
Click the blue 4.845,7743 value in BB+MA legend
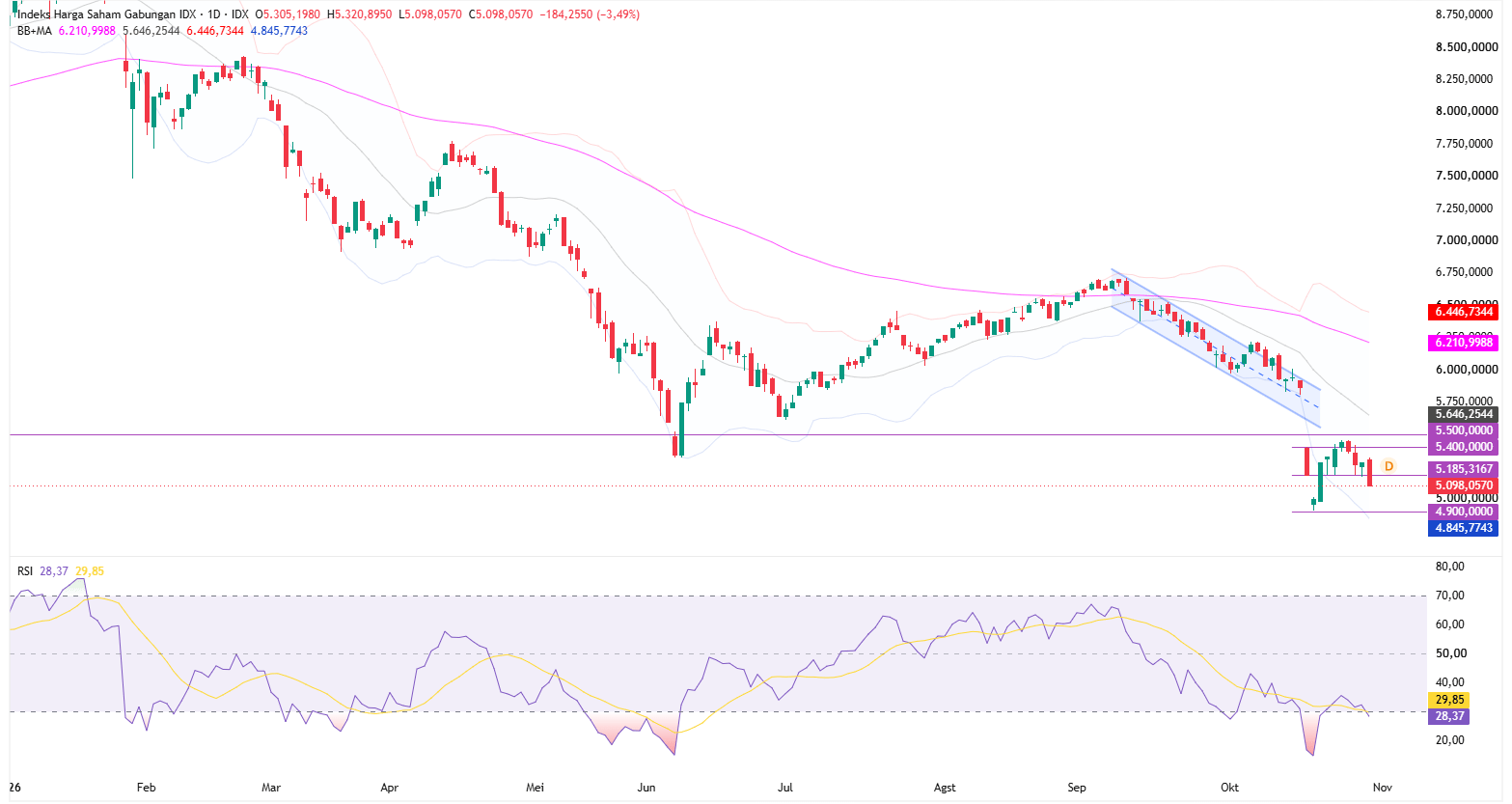[x=280, y=31]
